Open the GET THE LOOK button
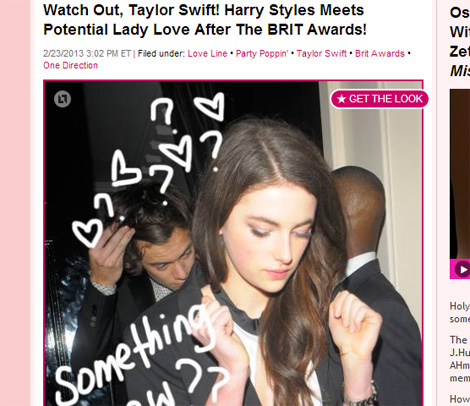Screen dimensions: 470x406 click(x=379, y=99)
